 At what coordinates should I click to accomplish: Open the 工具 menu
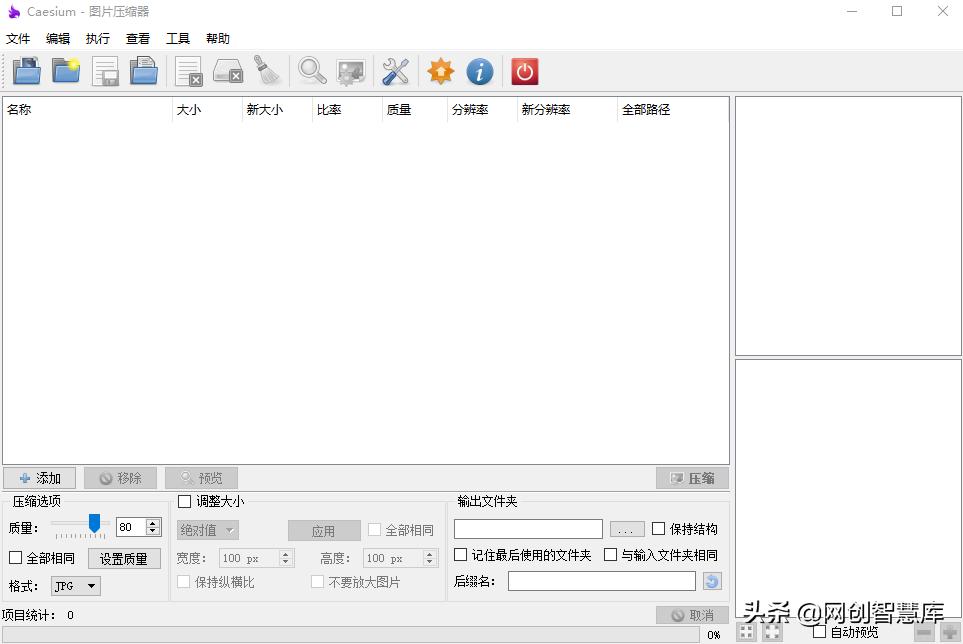tap(177, 39)
